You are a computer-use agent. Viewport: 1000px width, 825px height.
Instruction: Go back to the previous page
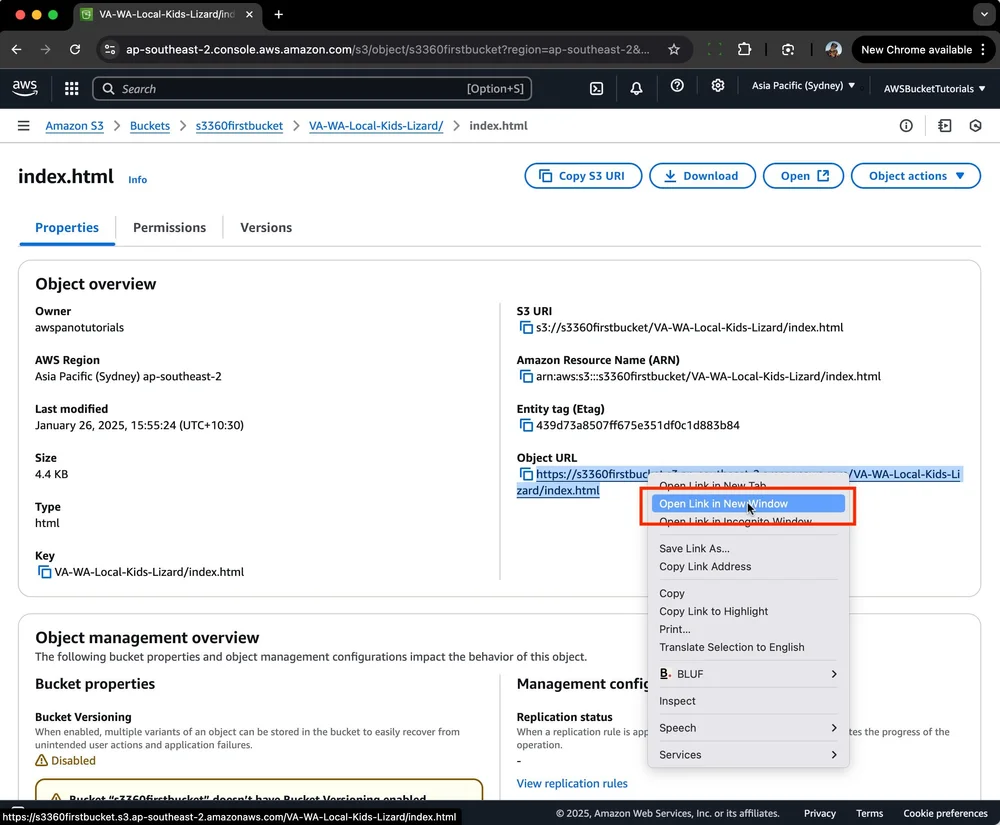[x=17, y=50]
